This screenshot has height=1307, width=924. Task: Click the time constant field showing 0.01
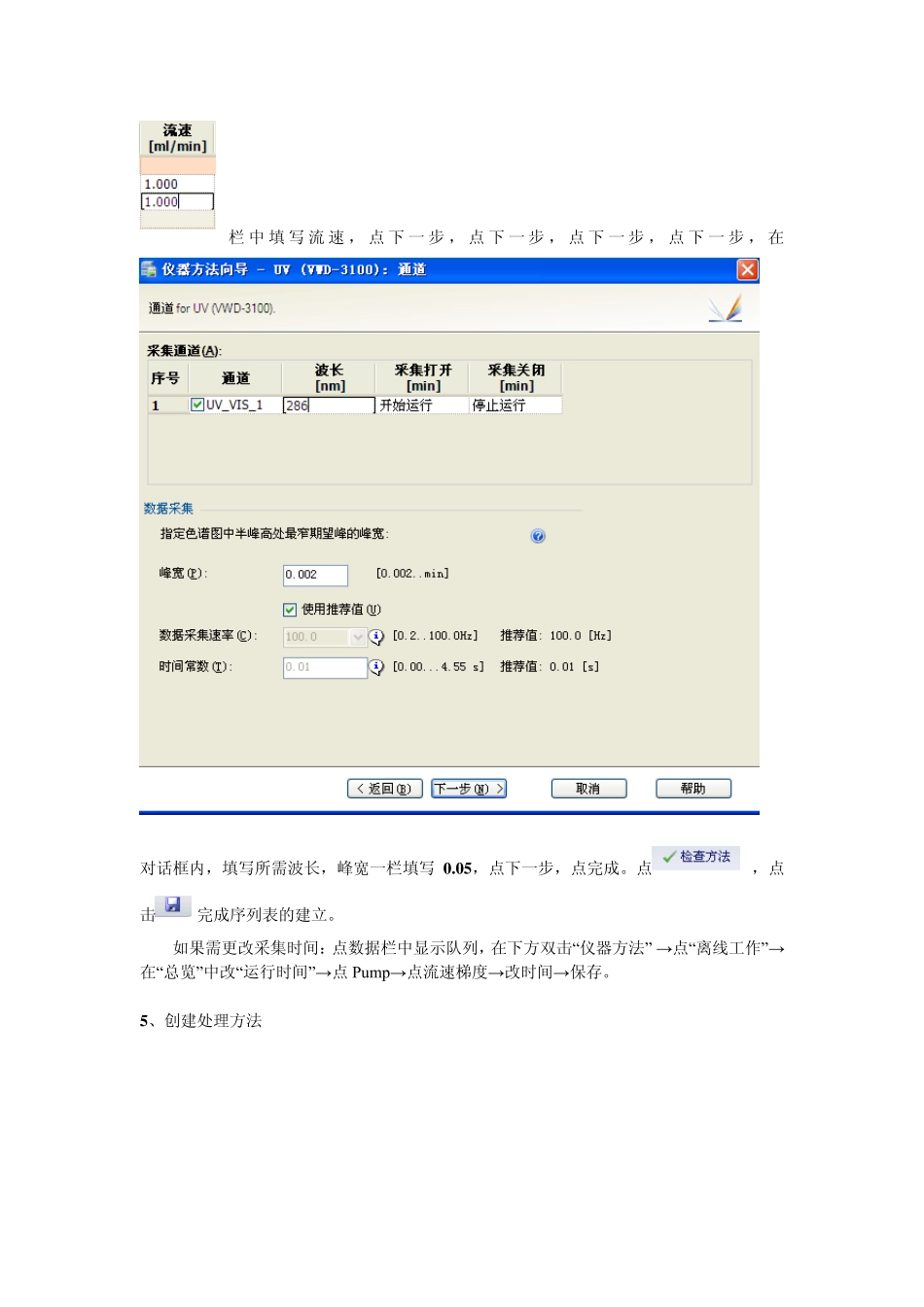click(x=325, y=667)
